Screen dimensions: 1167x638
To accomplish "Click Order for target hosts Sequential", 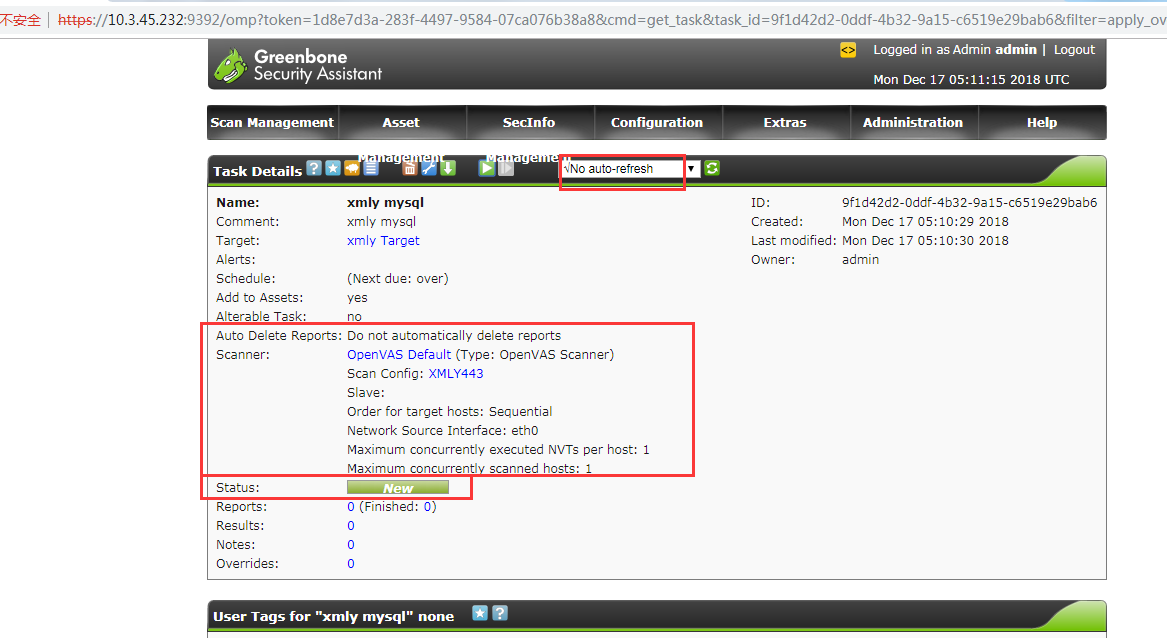I will (450, 412).
